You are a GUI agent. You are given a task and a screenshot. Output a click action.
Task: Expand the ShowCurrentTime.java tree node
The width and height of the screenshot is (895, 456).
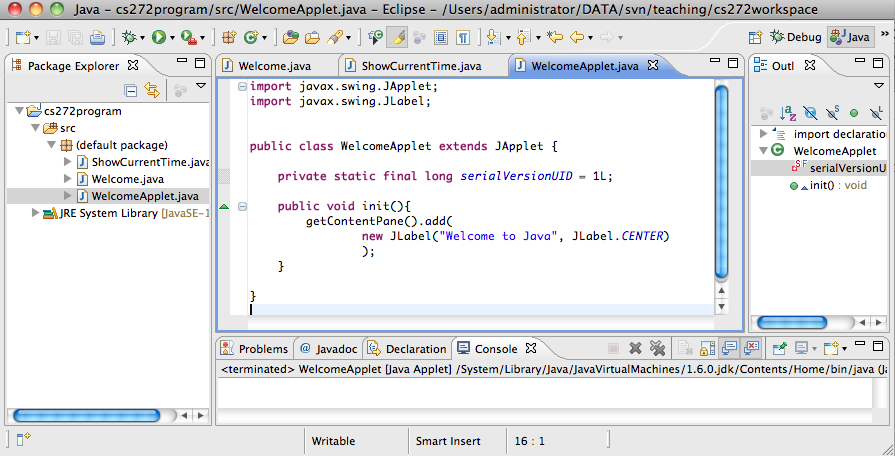[68, 162]
